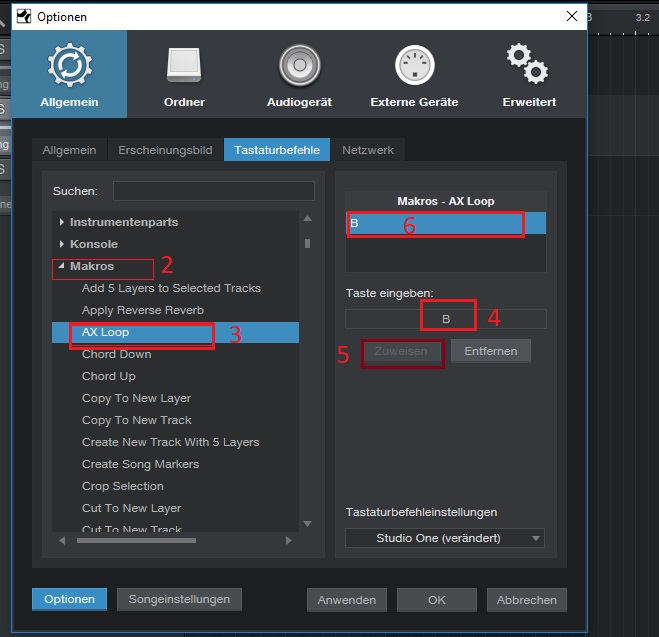
Task: Select the Crop Selection macro
Action: 123,486
